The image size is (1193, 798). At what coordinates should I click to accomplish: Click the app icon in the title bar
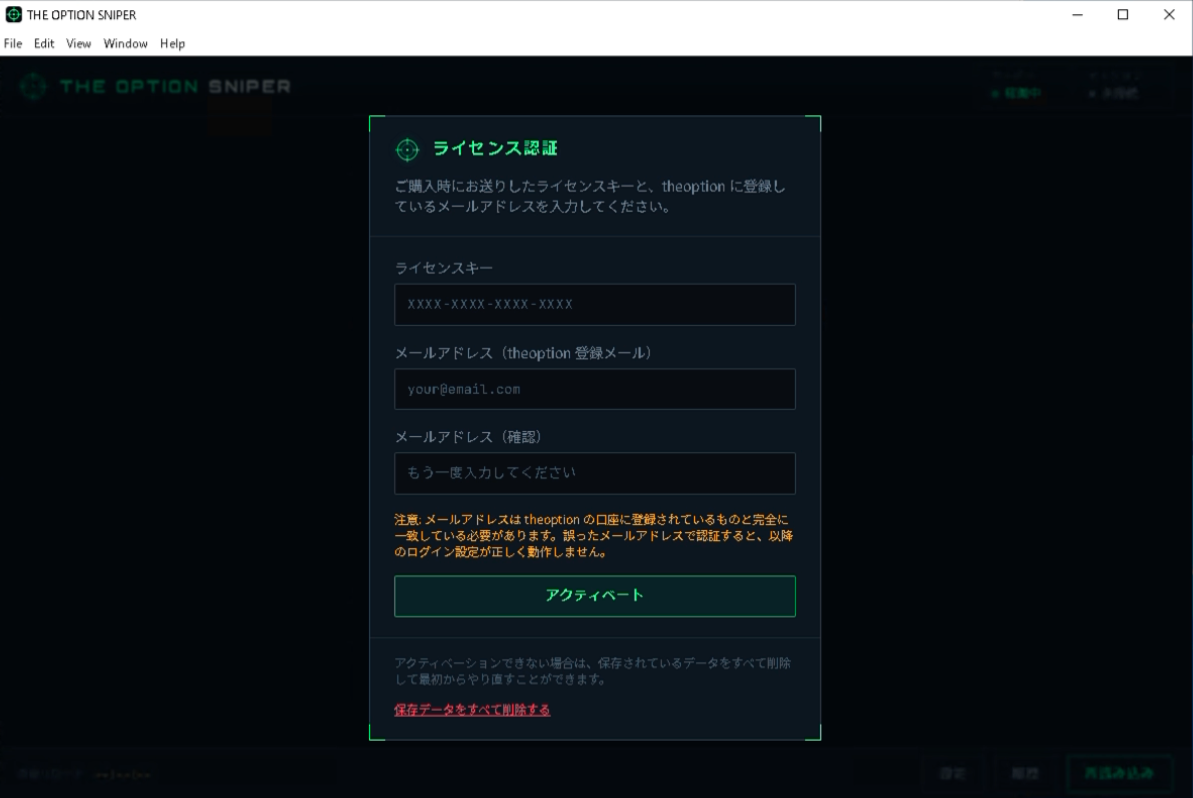pyautogui.click(x=14, y=14)
